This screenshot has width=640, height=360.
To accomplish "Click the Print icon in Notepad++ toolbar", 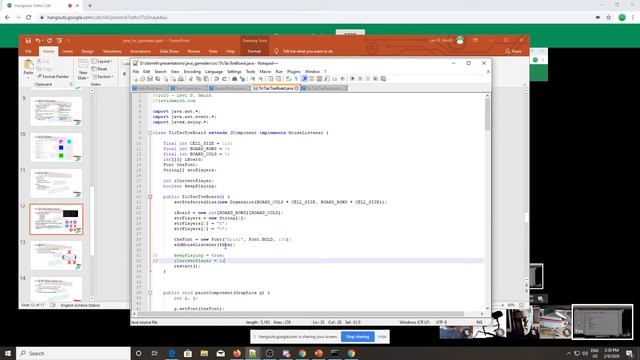I will tap(180, 79).
